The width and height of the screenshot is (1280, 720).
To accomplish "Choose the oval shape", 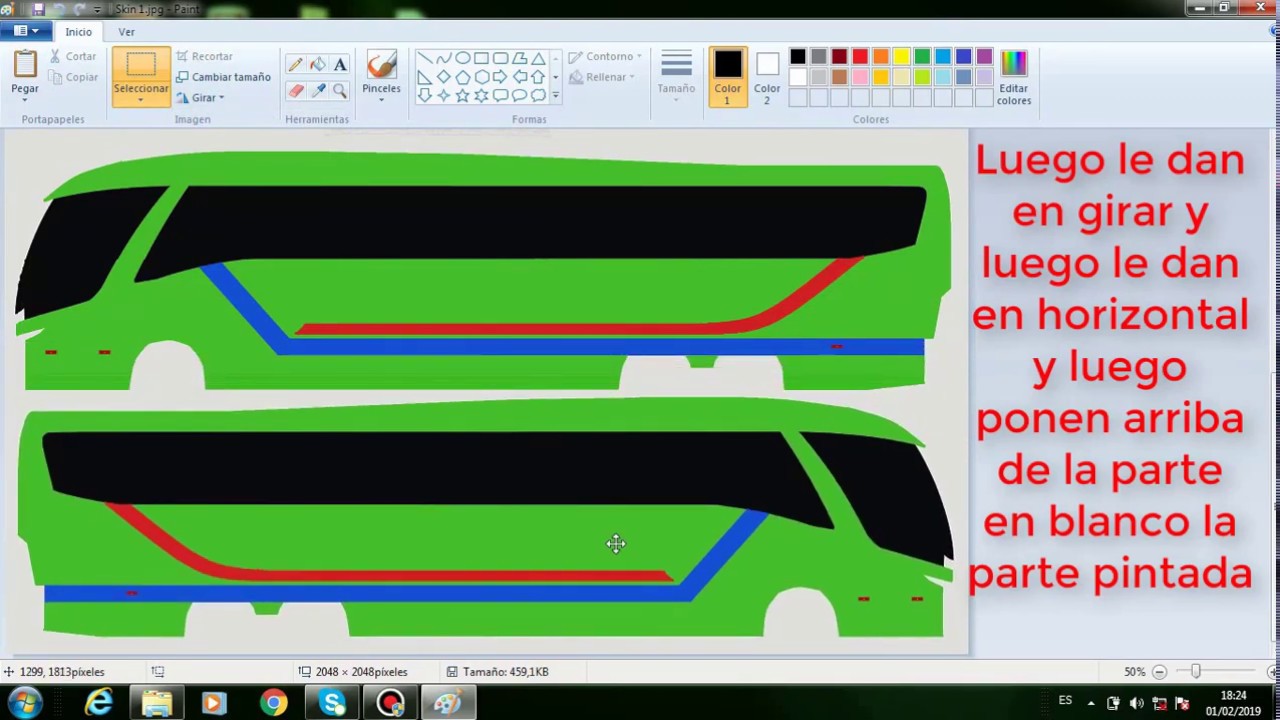I will 463,58.
